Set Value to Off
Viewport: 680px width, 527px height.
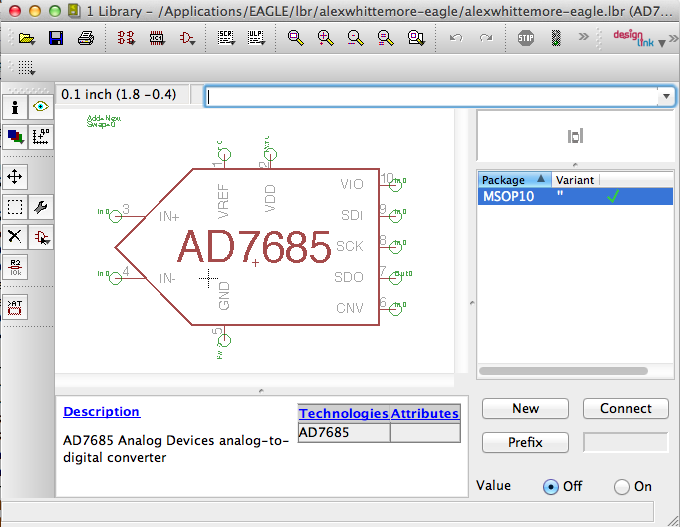(x=551, y=487)
